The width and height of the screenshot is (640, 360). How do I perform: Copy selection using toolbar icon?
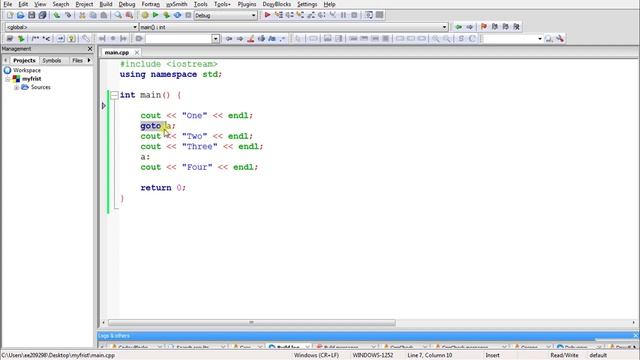[x=93, y=15]
